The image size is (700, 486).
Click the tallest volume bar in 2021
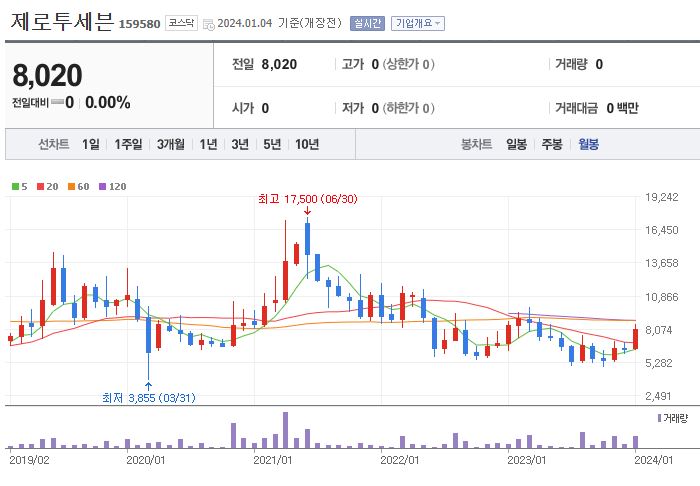[x=286, y=430]
